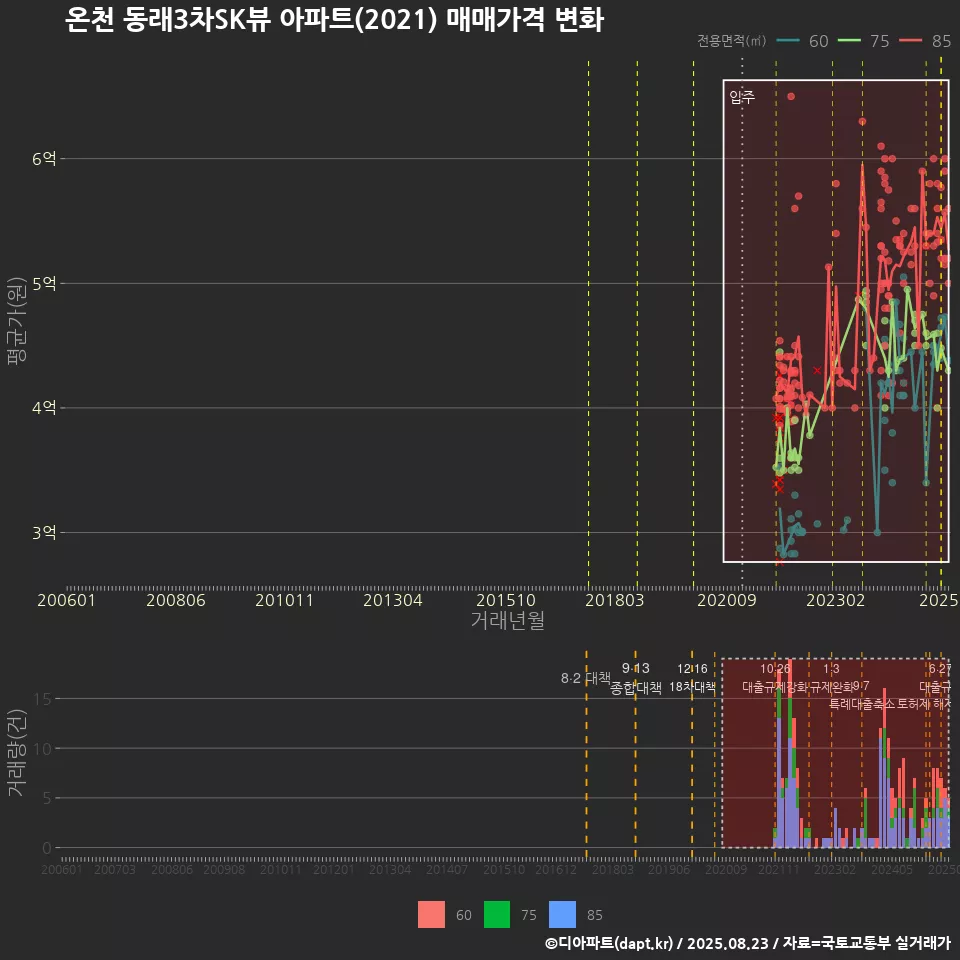Click the green 75 line swatch in top legend

point(849,41)
